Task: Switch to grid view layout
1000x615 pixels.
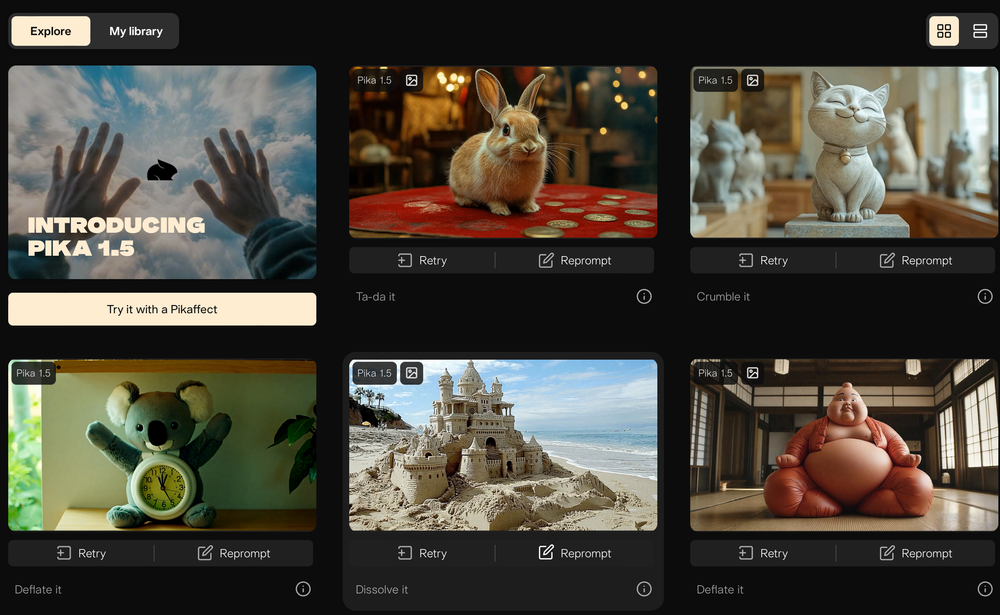Action: pyautogui.click(x=944, y=31)
